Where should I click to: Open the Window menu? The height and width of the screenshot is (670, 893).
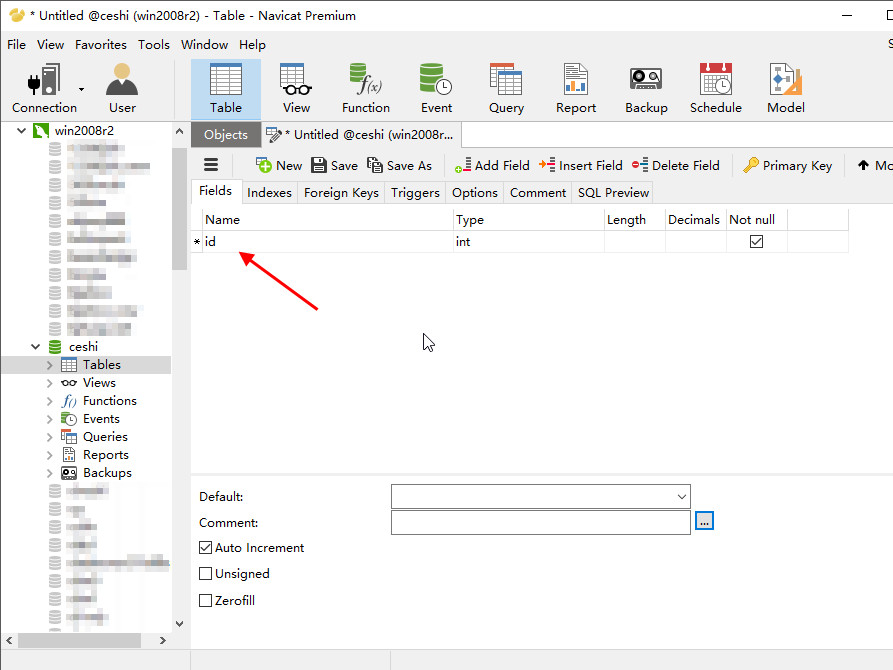click(x=204, y=44)
